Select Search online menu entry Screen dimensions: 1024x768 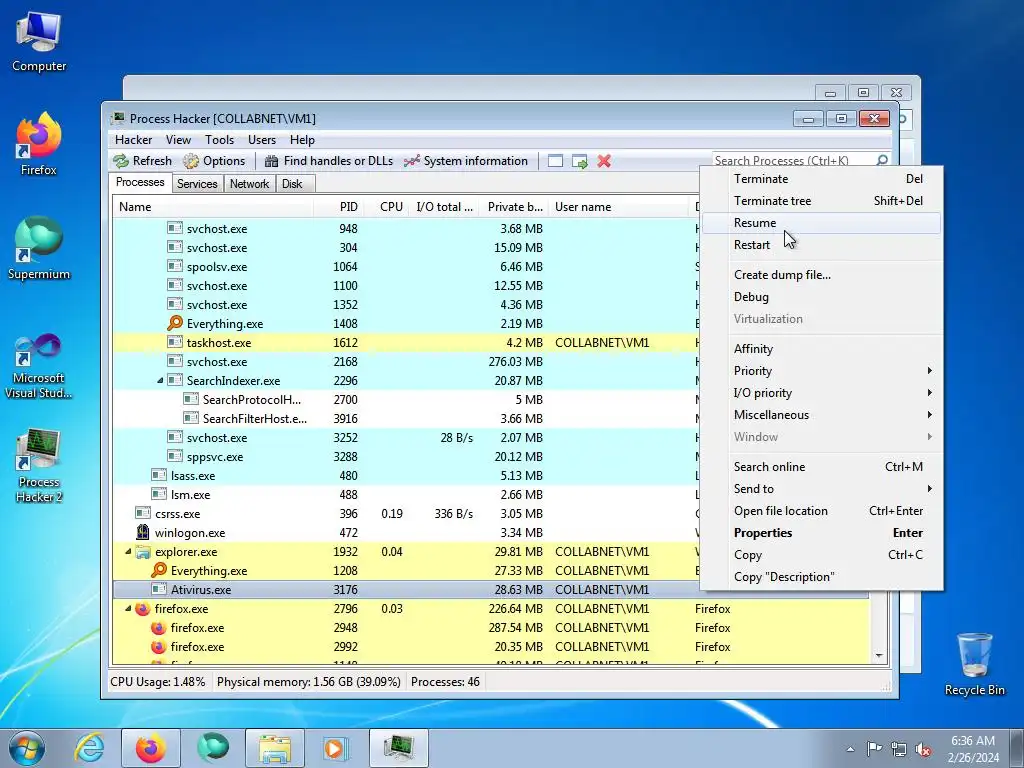click(822, 467)
